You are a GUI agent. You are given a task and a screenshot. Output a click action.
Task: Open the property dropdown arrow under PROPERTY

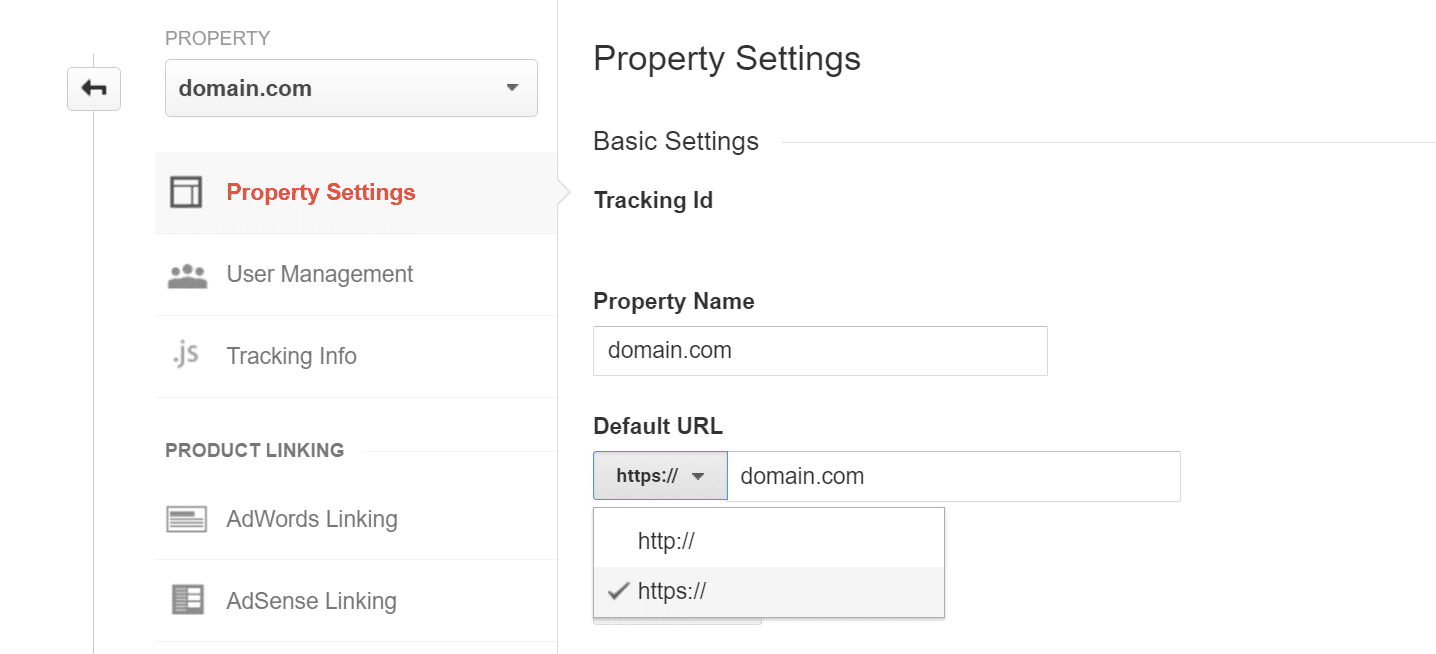514,88
